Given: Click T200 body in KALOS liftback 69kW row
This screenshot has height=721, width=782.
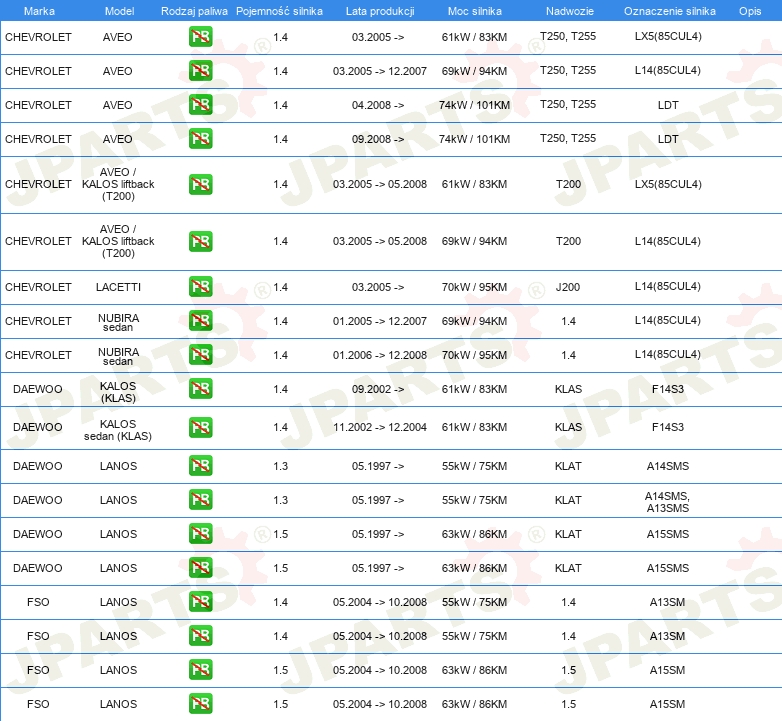Looking at the screenshot, I should [569, 241].
